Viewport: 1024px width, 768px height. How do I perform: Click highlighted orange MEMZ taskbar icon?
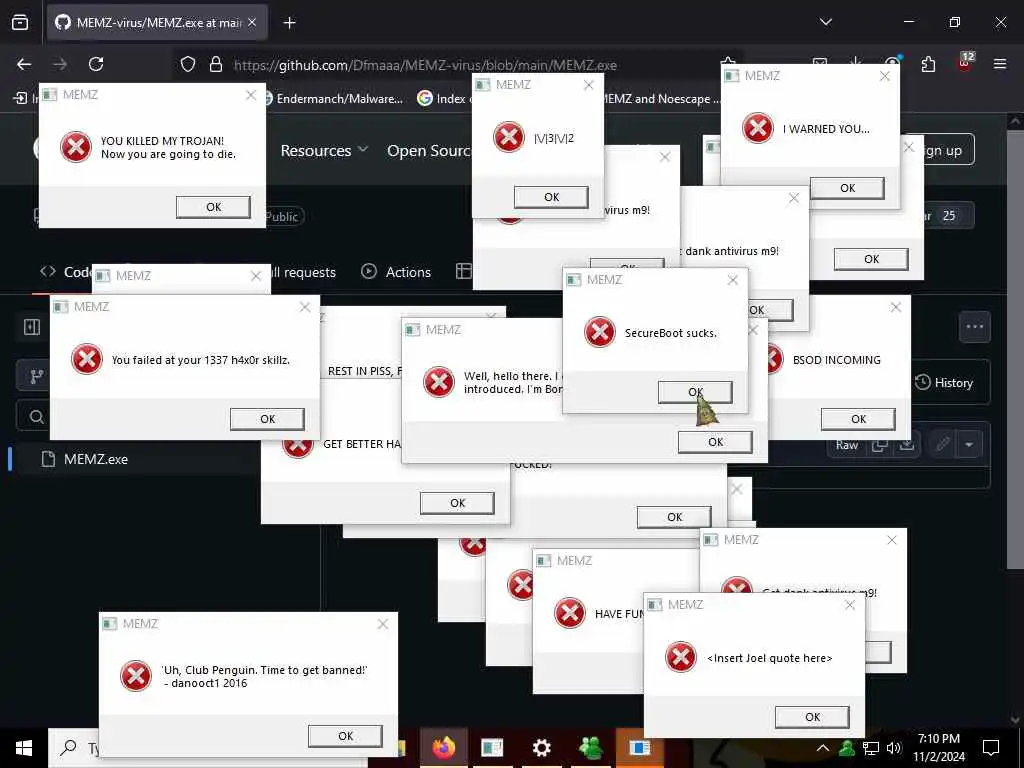pyautogui.click(x=639, y=747)
